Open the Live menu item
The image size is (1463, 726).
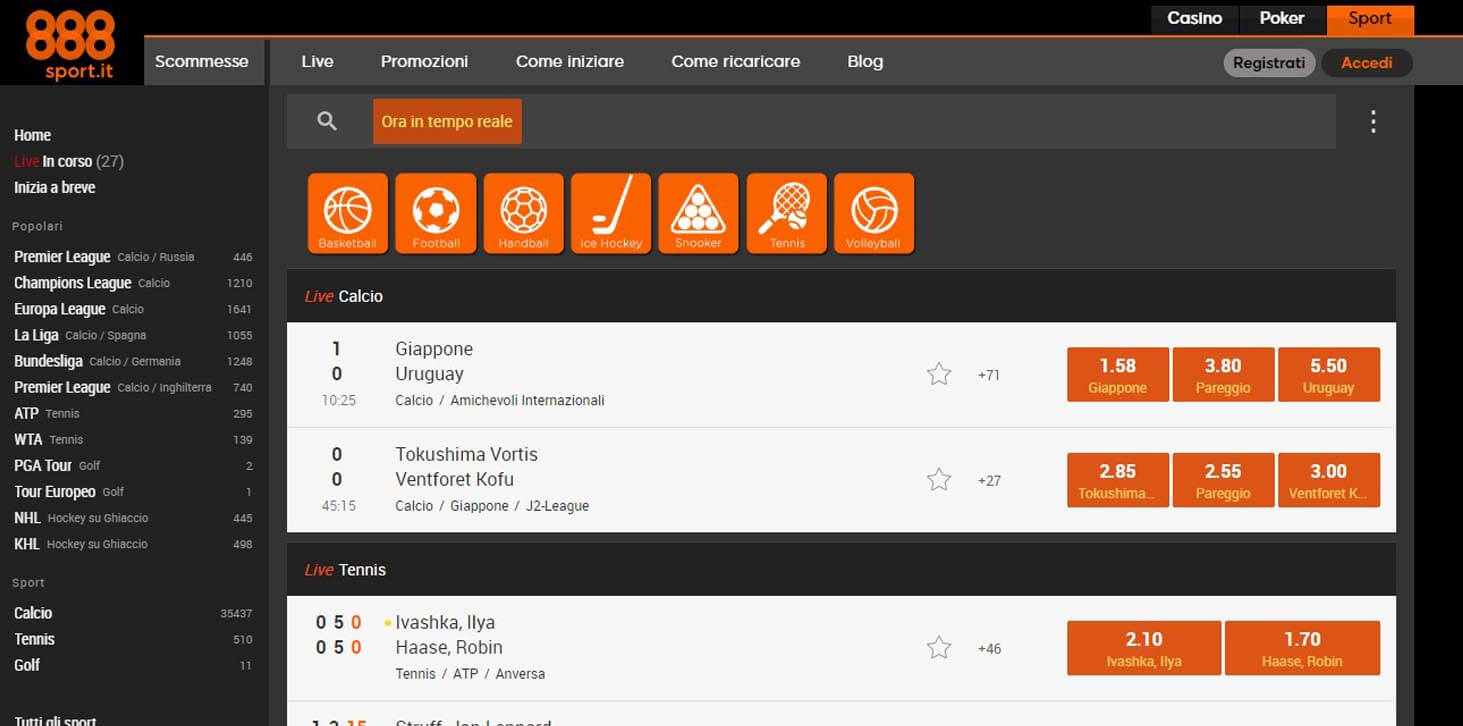(317, 61)
